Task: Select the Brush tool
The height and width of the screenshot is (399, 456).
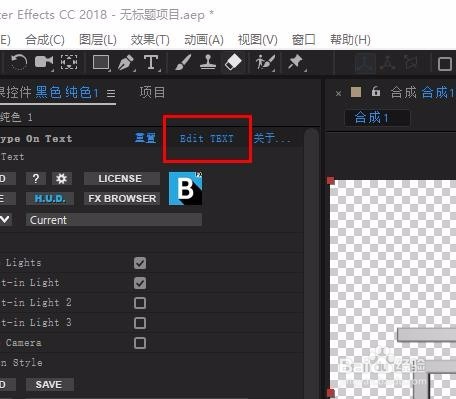Action: coord(183,62)
